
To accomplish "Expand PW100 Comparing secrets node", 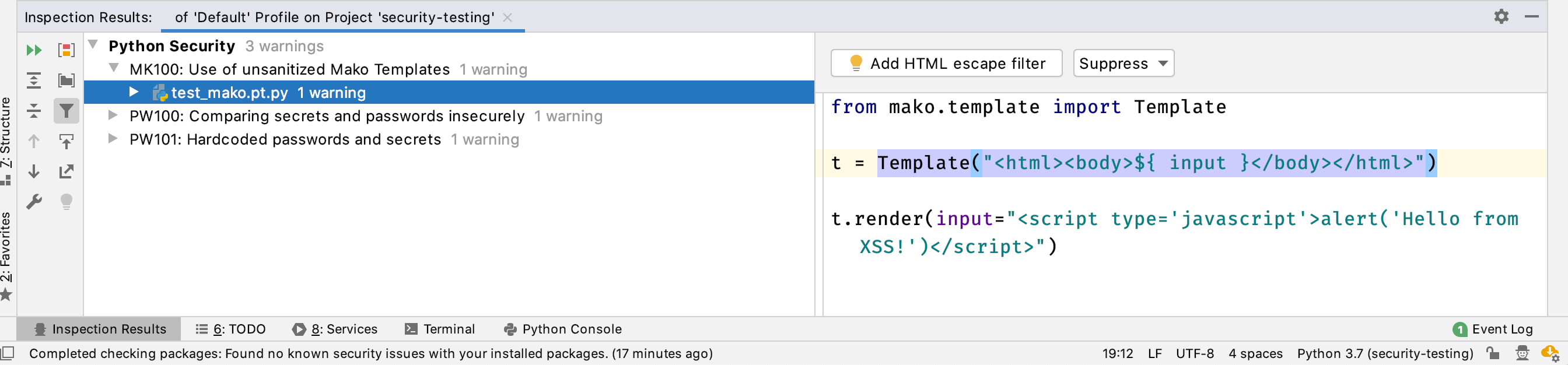I will pos(113,114).
